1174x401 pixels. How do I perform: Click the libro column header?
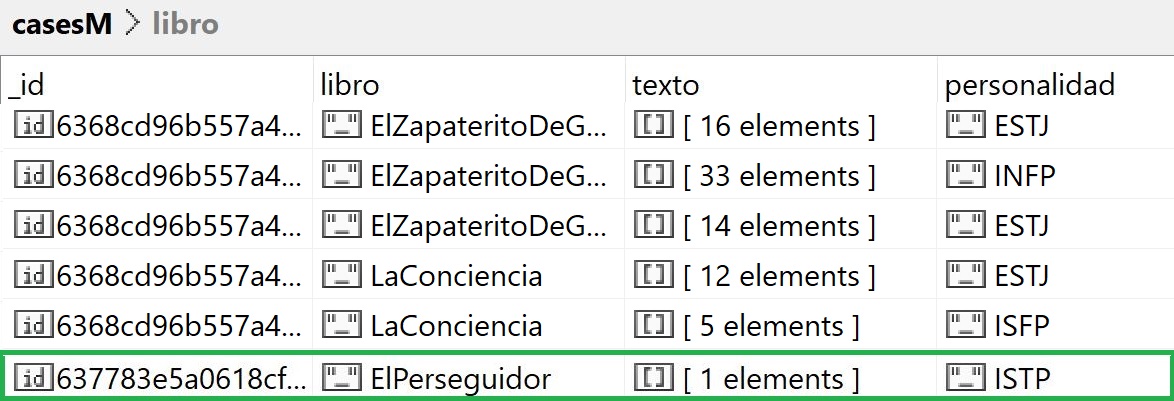pyautogui.click(x=349, y=85)
